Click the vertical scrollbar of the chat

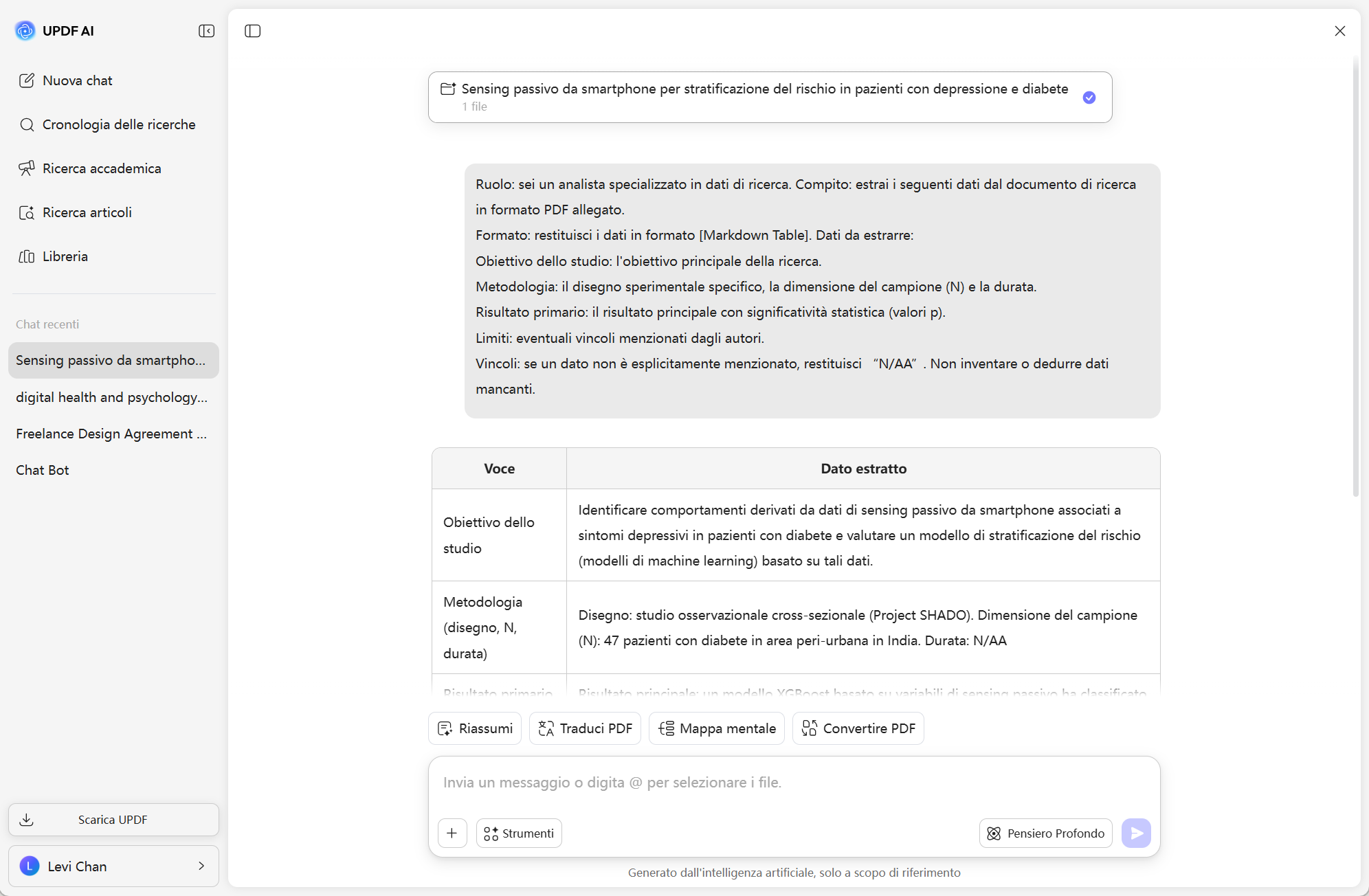click(1355, 275)
